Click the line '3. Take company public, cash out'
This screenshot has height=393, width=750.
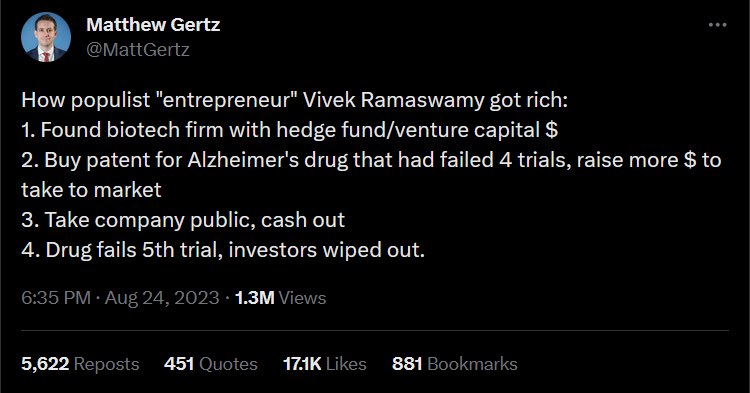click(183, 220)
